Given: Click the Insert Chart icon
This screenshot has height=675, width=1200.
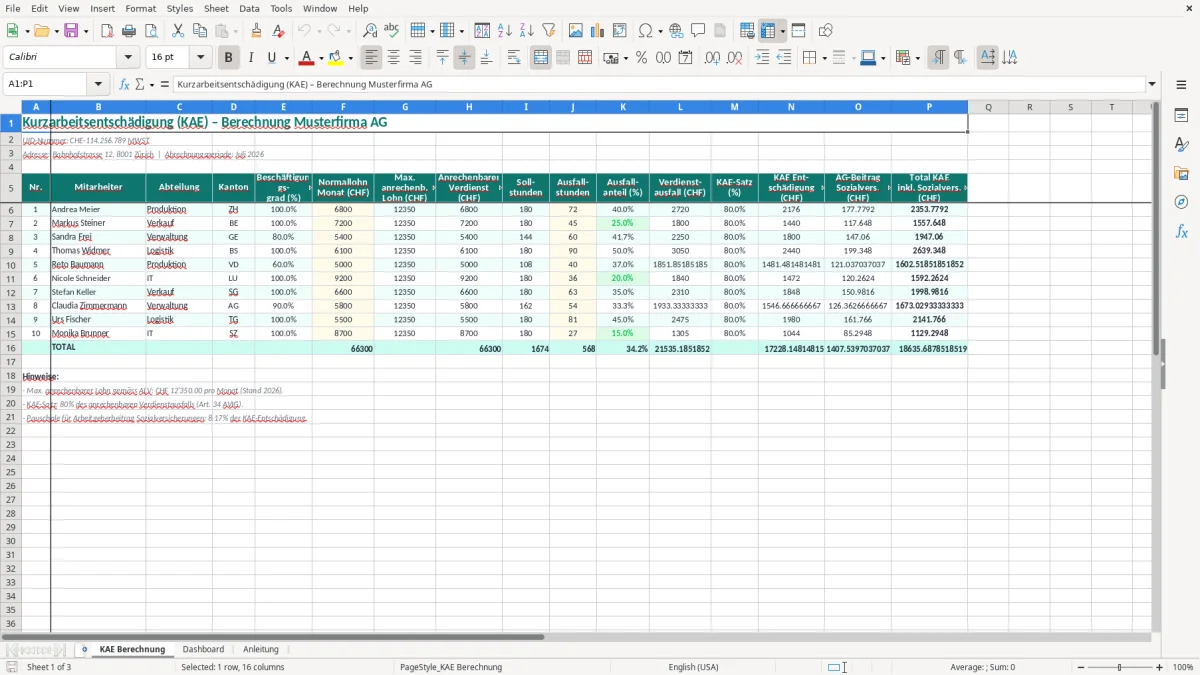Looking at the screenshot, I should pyautogui.click(x=598, y=31).
